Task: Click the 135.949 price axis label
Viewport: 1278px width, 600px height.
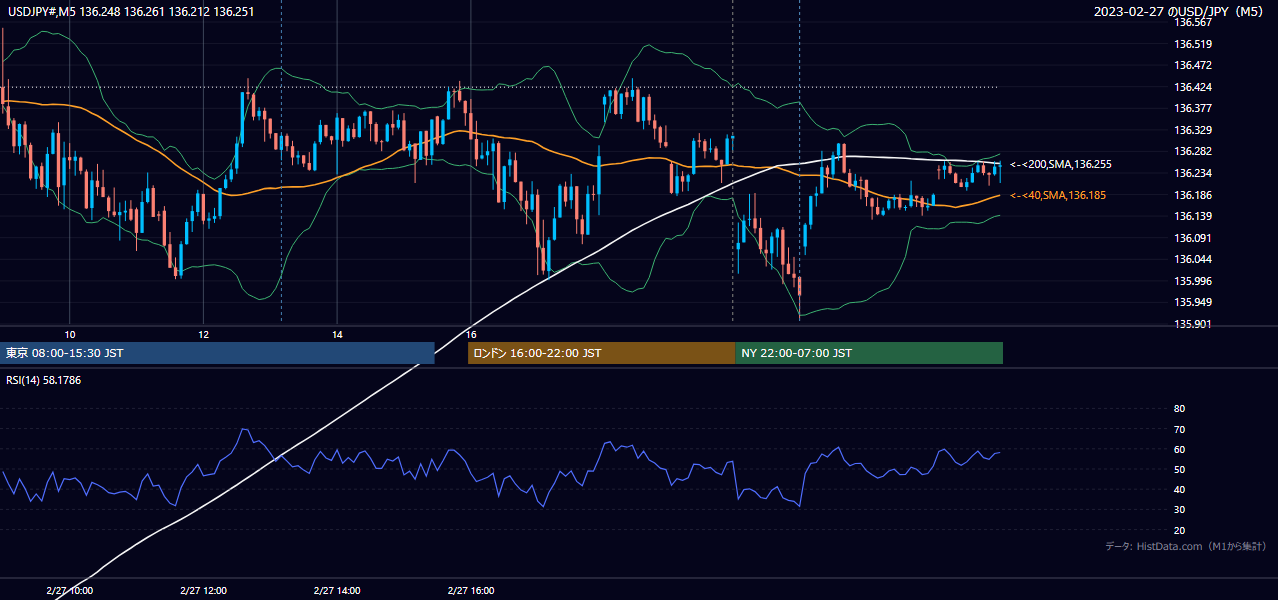Action: tap(1192, 302)
